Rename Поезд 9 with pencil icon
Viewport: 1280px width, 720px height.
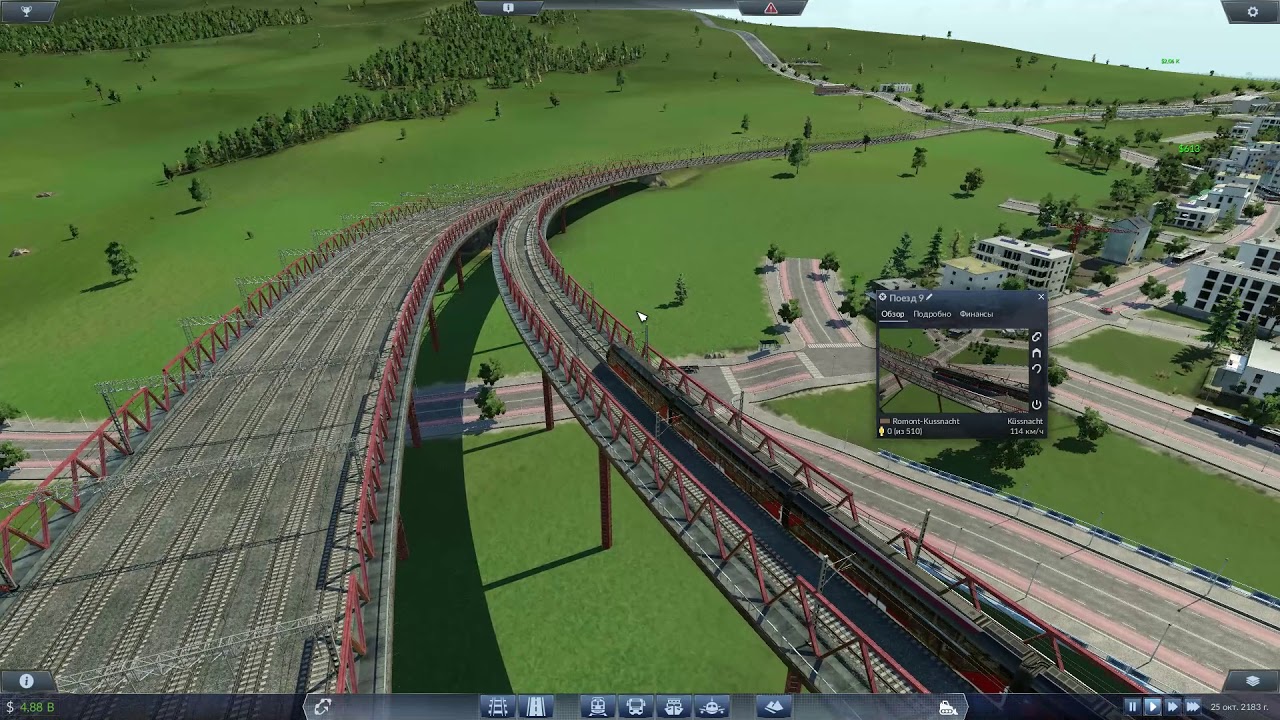click(x=929, y=297)
